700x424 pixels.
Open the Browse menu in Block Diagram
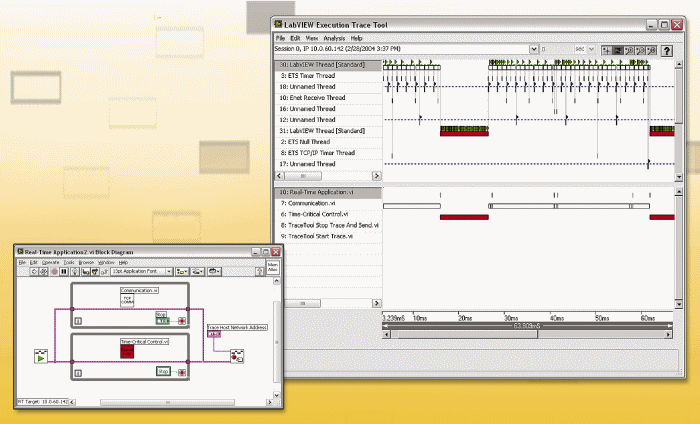(x=86, y=262)
